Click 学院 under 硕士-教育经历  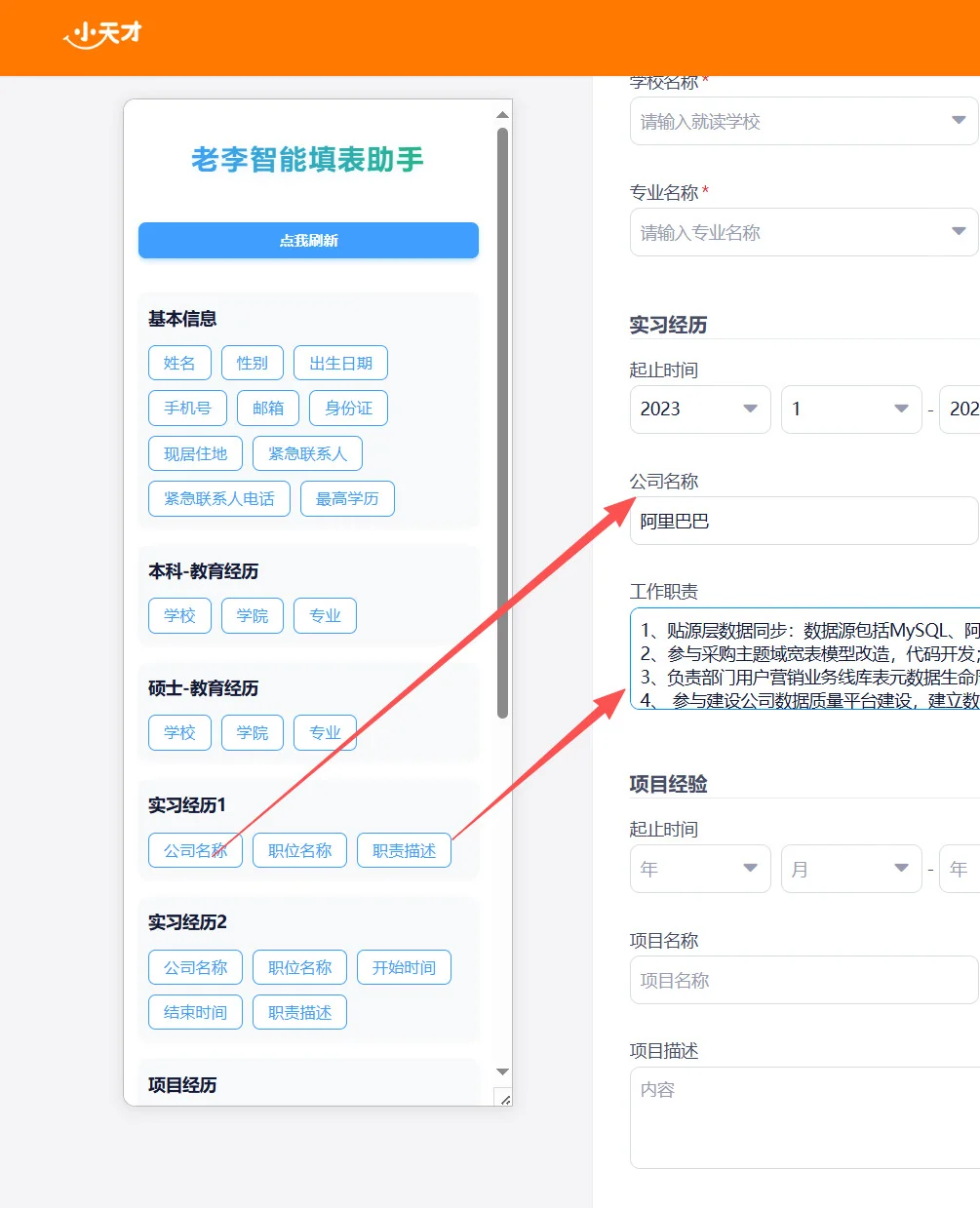[253, 732]
